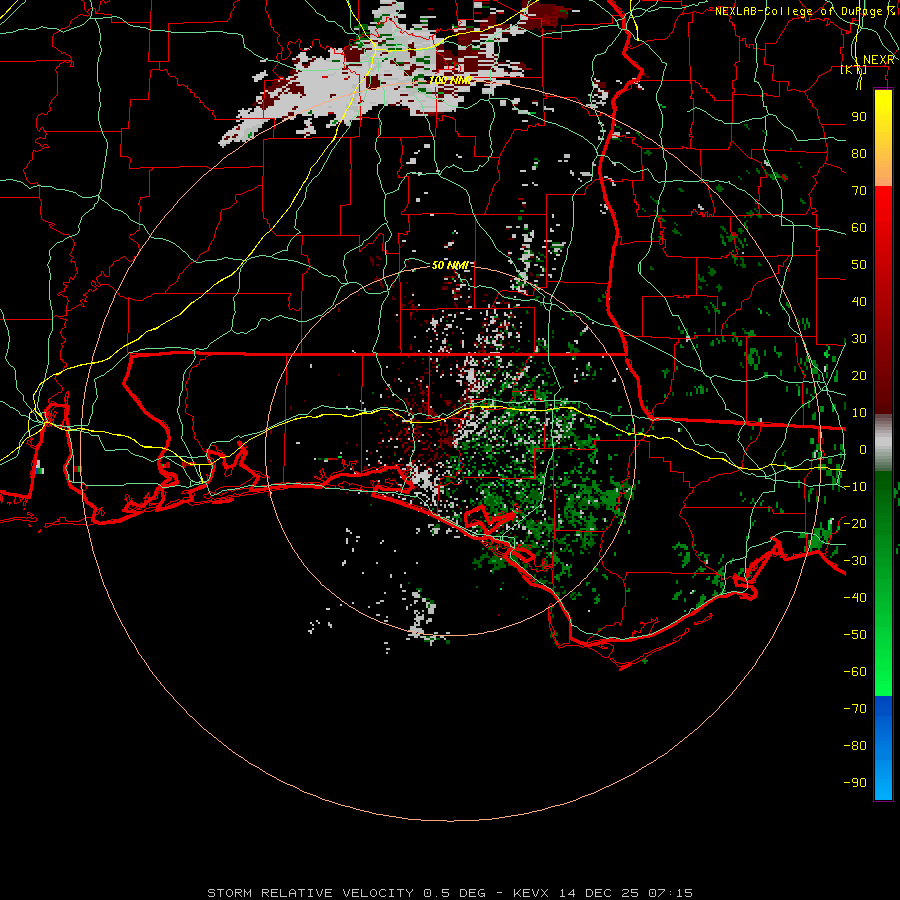The width and height of the screenshot is (900, 900).
Task: Pick the gray zero-velocity segment of color bar
Action: [883, 443]
